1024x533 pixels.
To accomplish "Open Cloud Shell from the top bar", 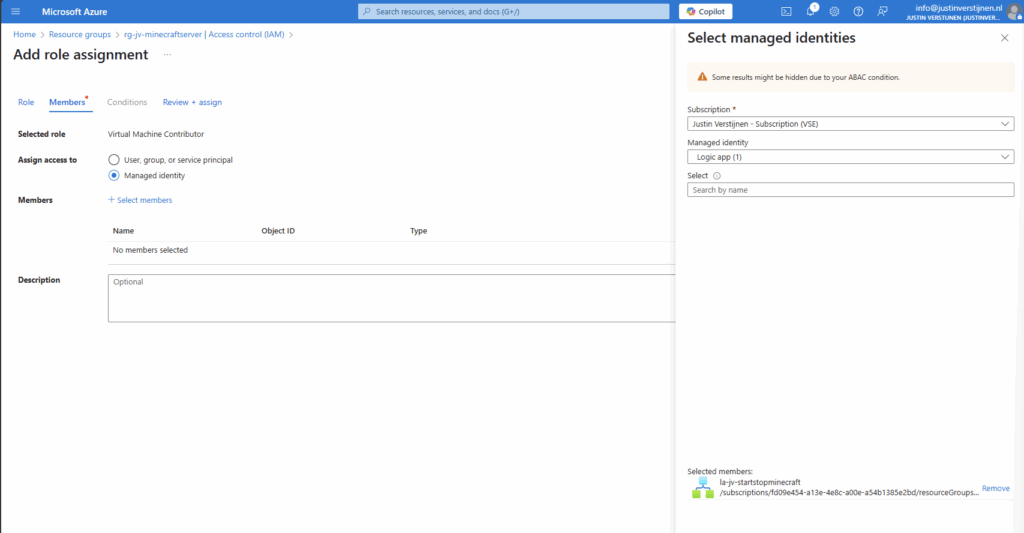I will point(786,11).
